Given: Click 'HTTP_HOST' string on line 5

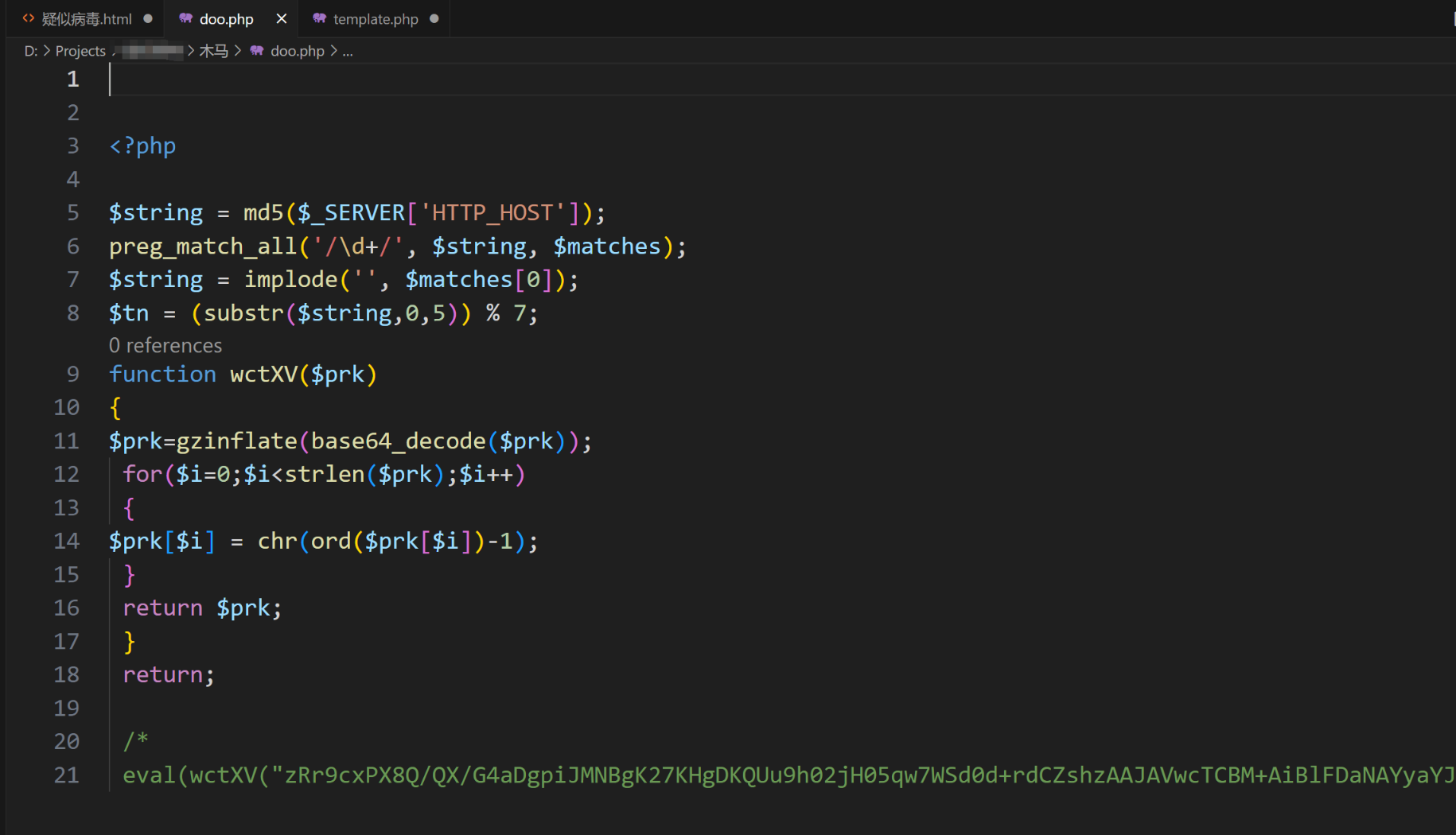Looking at the screenshot, I should (492, 212).
